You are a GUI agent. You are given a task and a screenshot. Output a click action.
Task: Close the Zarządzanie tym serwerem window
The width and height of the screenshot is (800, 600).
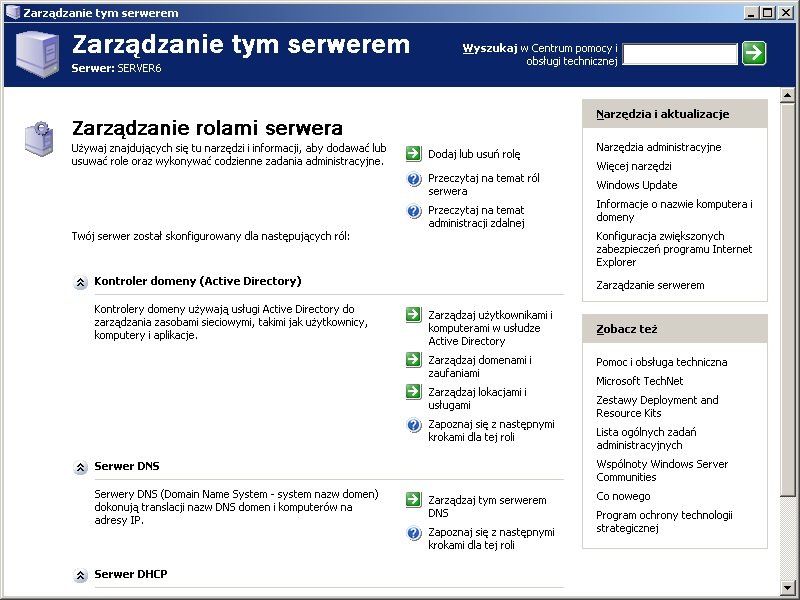(786, 13)
